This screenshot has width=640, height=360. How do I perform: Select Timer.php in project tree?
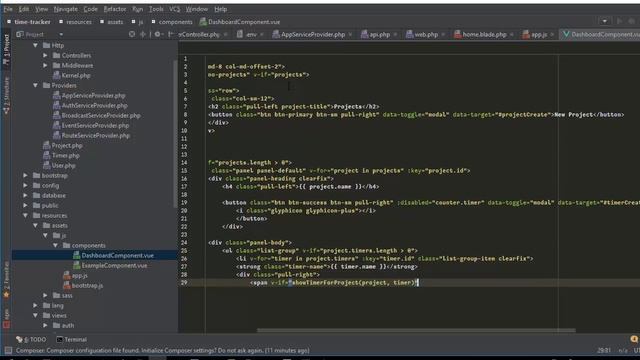(61, 156)
